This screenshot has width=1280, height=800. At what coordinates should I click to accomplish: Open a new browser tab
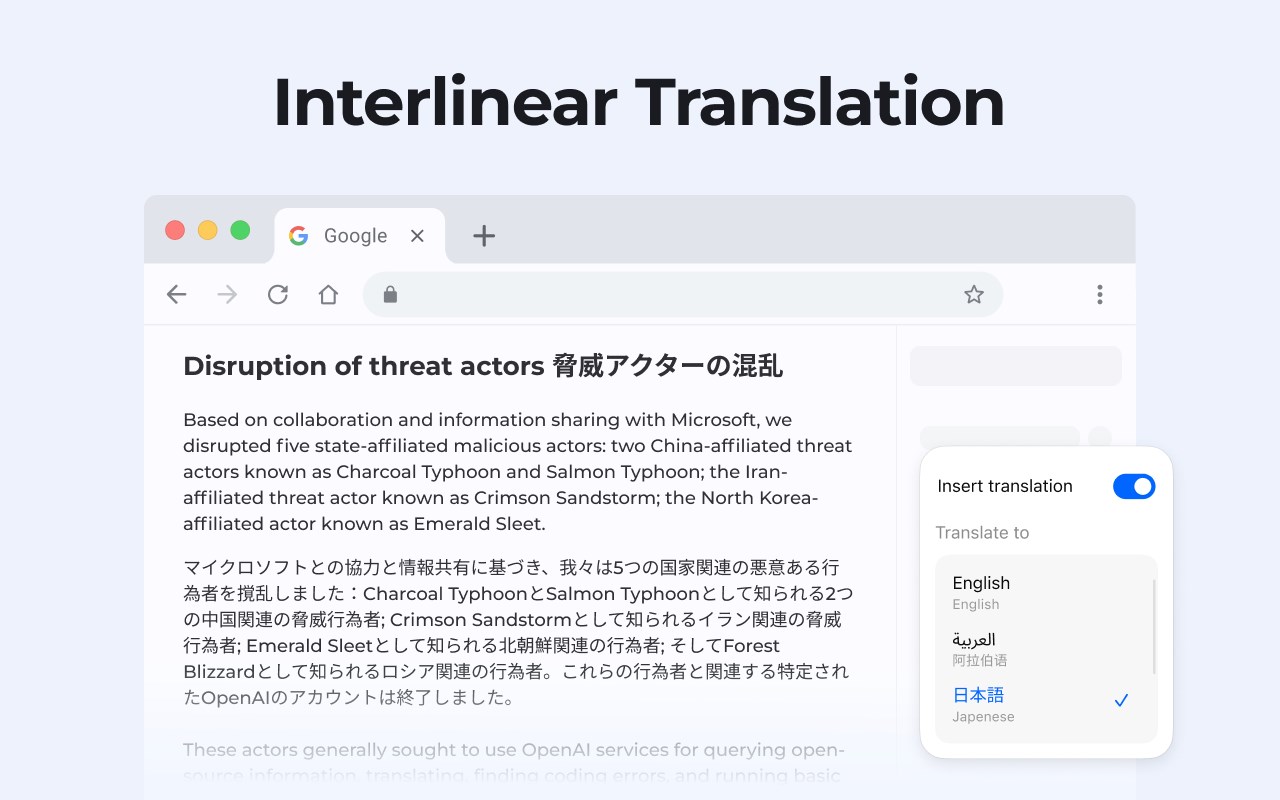pyautogui.click(x=484, y=236)
